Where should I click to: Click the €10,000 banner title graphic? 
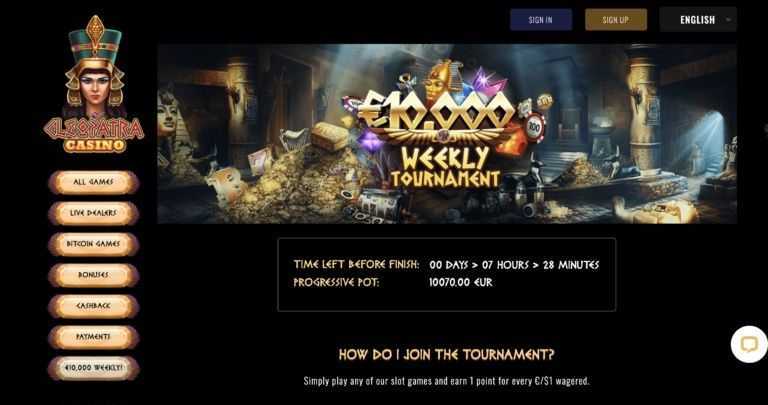435,112
